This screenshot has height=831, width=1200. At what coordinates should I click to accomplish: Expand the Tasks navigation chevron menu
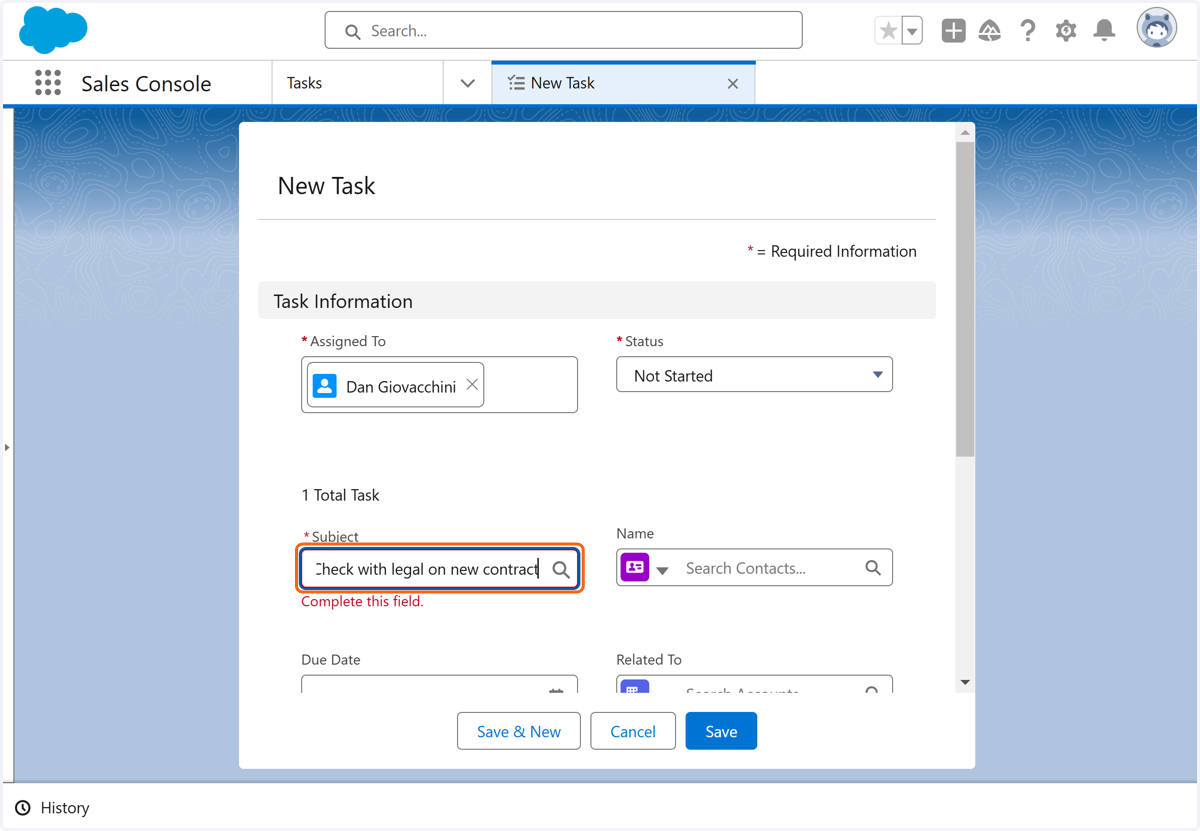[467, 83]
